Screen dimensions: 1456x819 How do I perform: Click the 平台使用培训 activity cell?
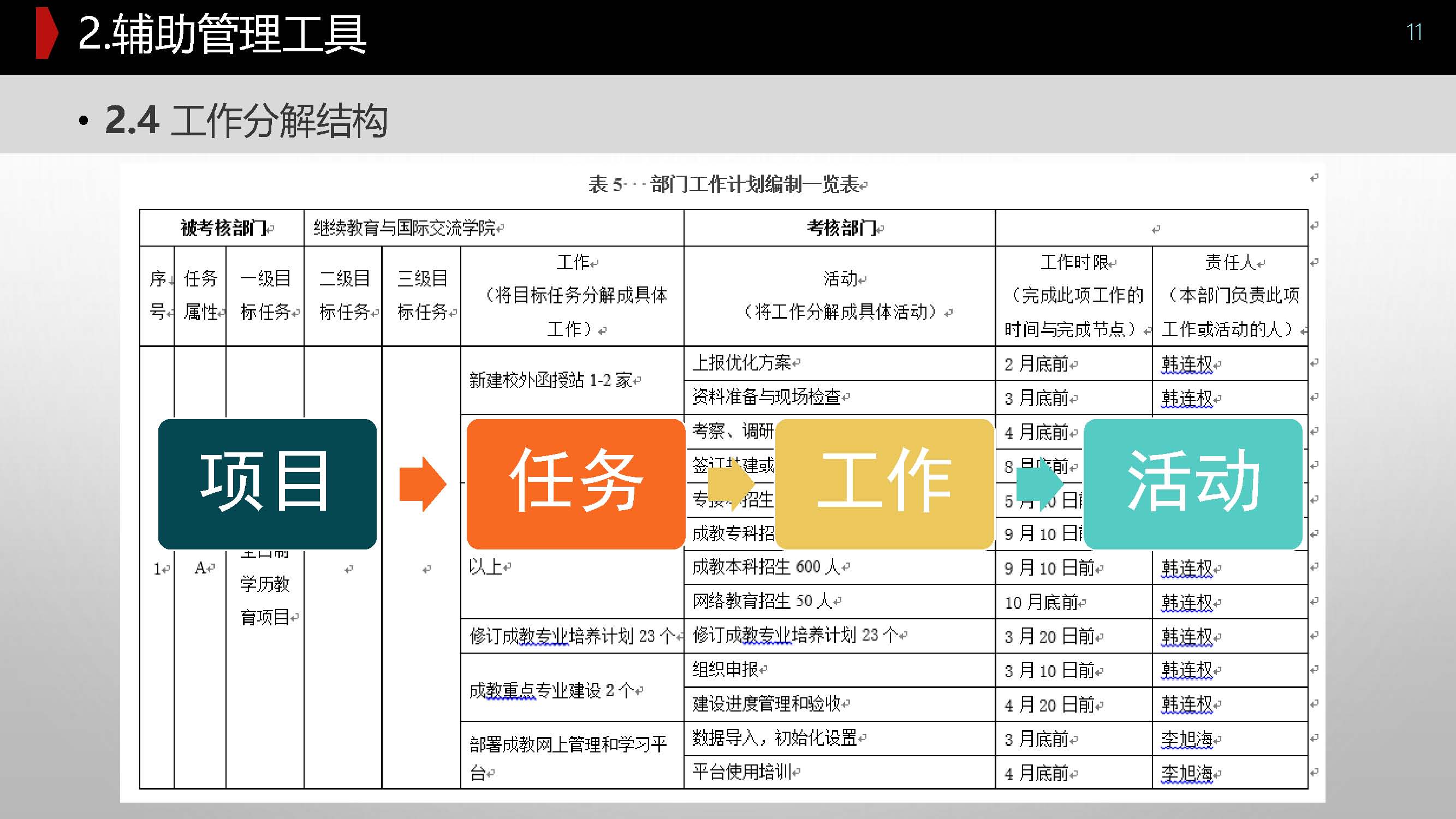[x=742, y=772]
